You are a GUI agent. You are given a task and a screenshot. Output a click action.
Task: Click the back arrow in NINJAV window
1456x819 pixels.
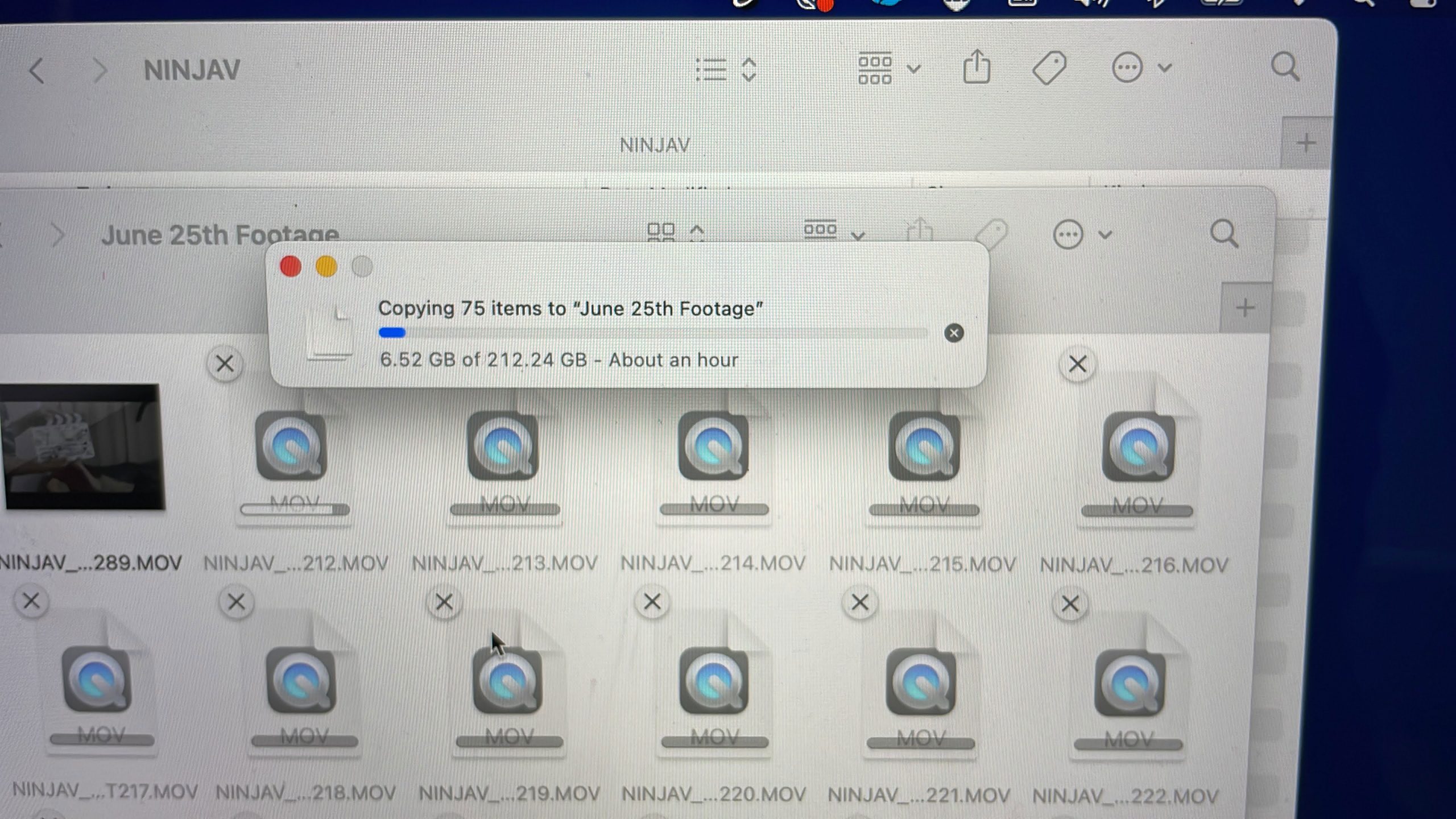coord(36,71)
